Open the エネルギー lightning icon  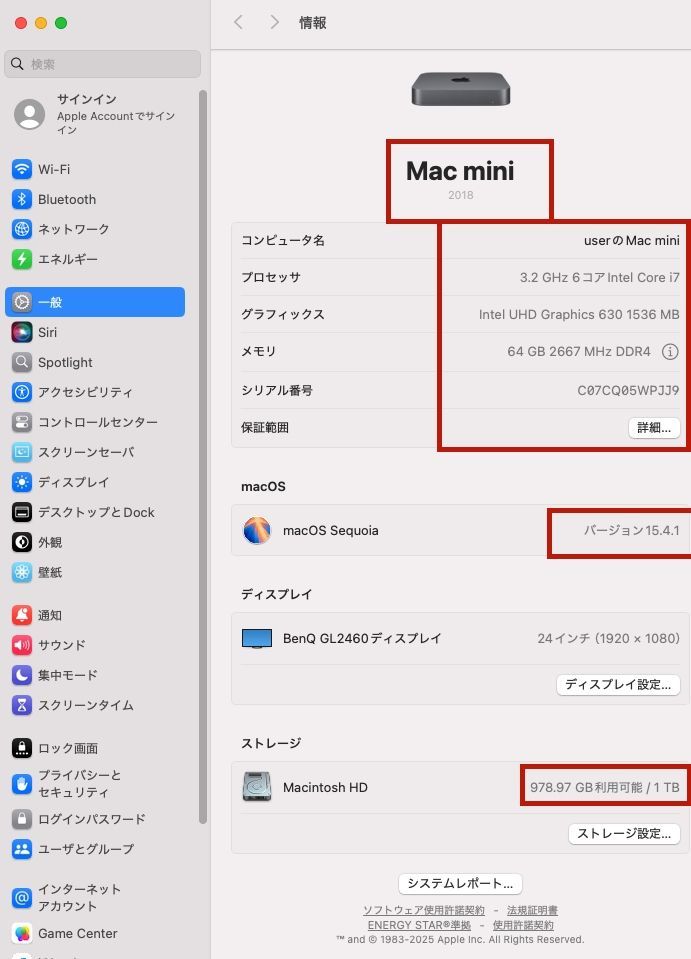(x=22, y=259)
